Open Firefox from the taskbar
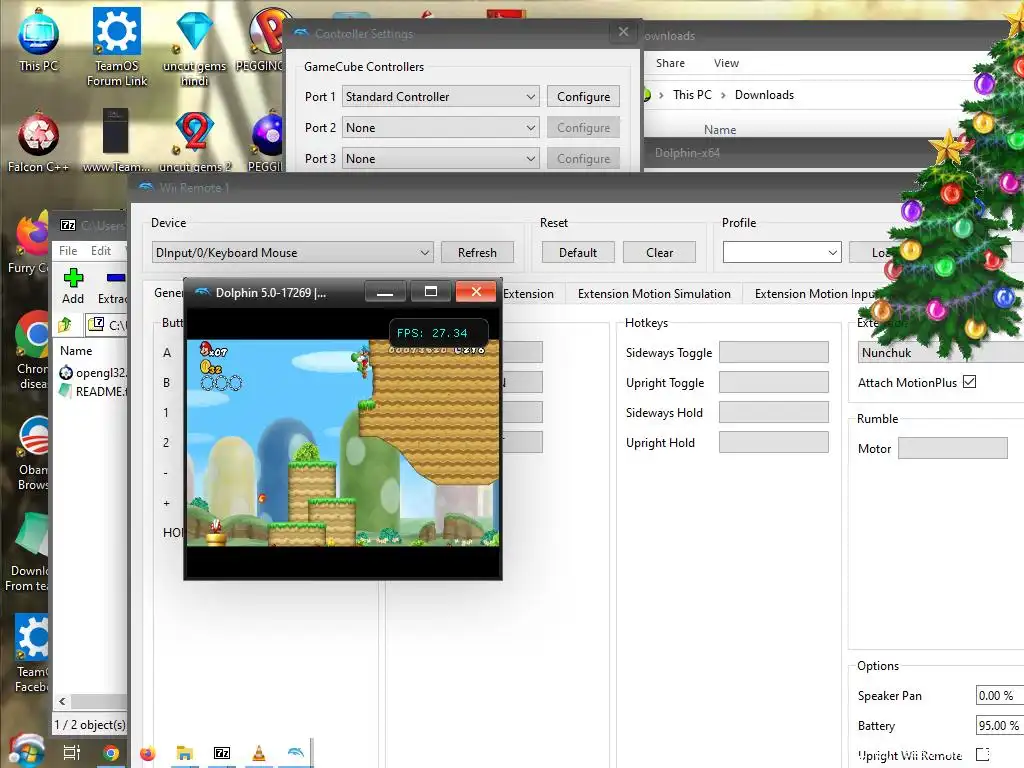The width and height of the screenshot is (1024, 768). tap(148, 753)
